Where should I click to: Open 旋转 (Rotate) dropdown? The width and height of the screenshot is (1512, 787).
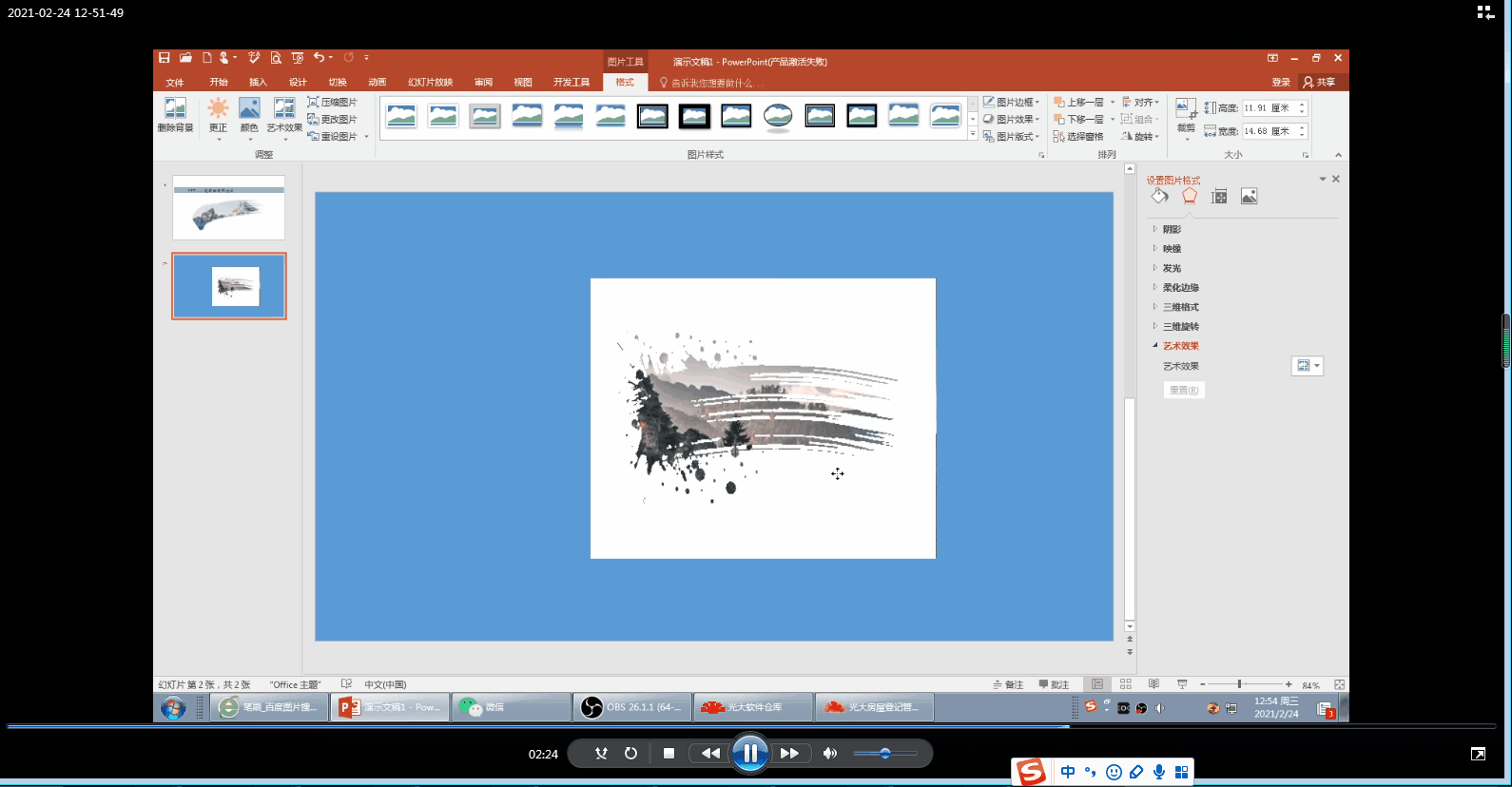[1140, 136]
